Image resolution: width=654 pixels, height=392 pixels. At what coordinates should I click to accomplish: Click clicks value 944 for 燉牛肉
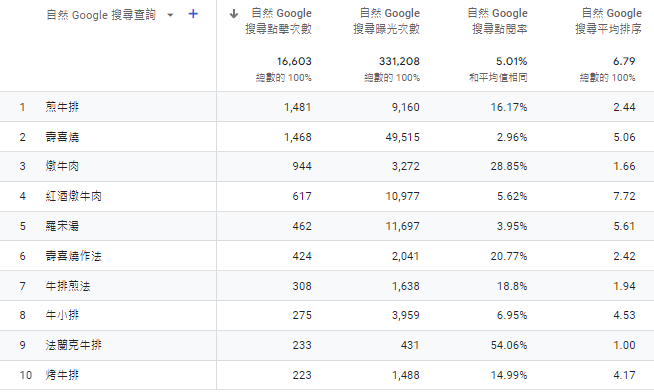[302, 166]
